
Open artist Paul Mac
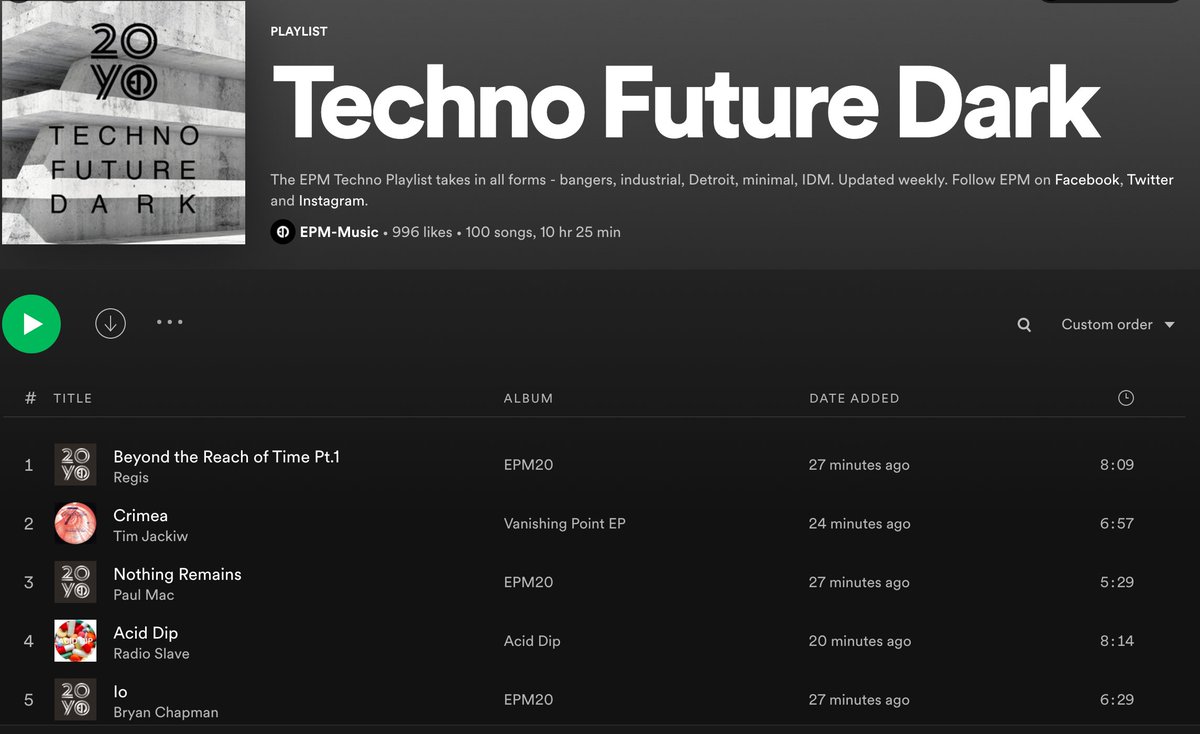click(143, 596)
